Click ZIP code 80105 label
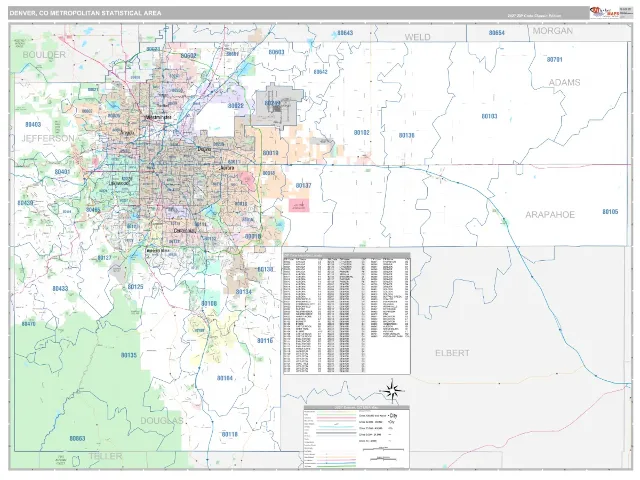Viewport: 640px width, 480px height. pyautogui.click(x=610, y=212)
